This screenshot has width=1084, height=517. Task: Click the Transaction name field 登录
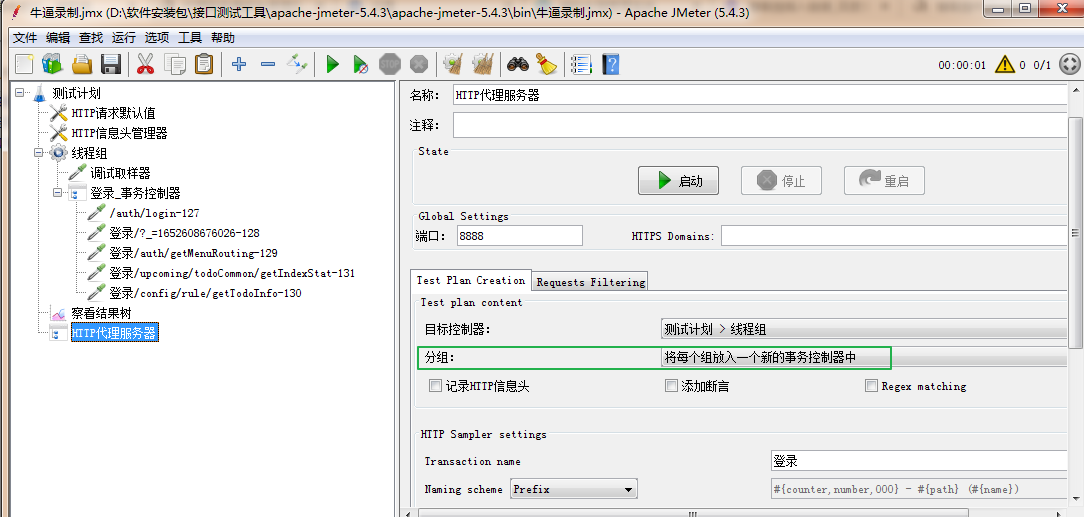pos(919,461)
